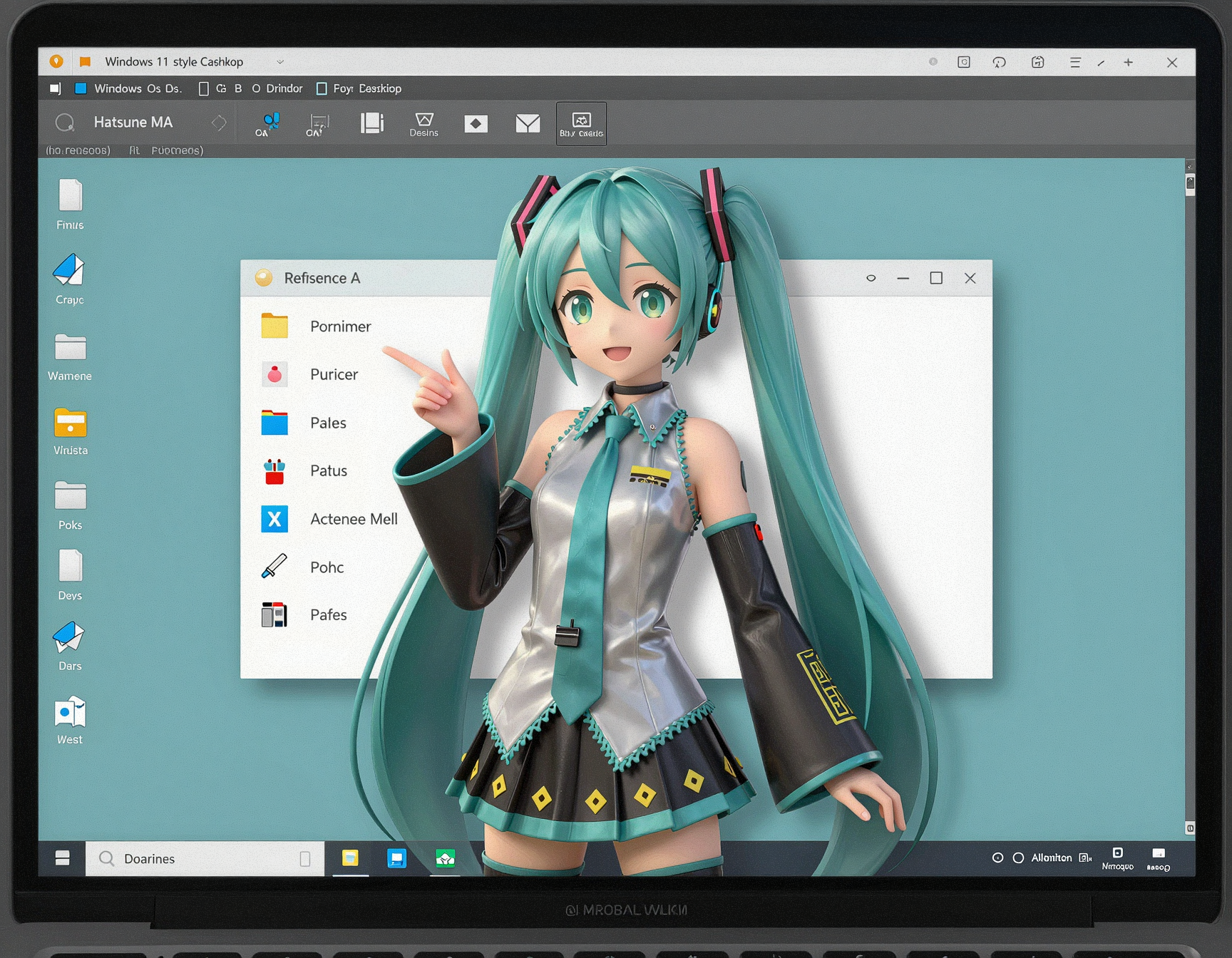Open the Windows Os Ds. tab
Image resolution: width=1232 pixels, height=958 pixels.
[129, 88]
